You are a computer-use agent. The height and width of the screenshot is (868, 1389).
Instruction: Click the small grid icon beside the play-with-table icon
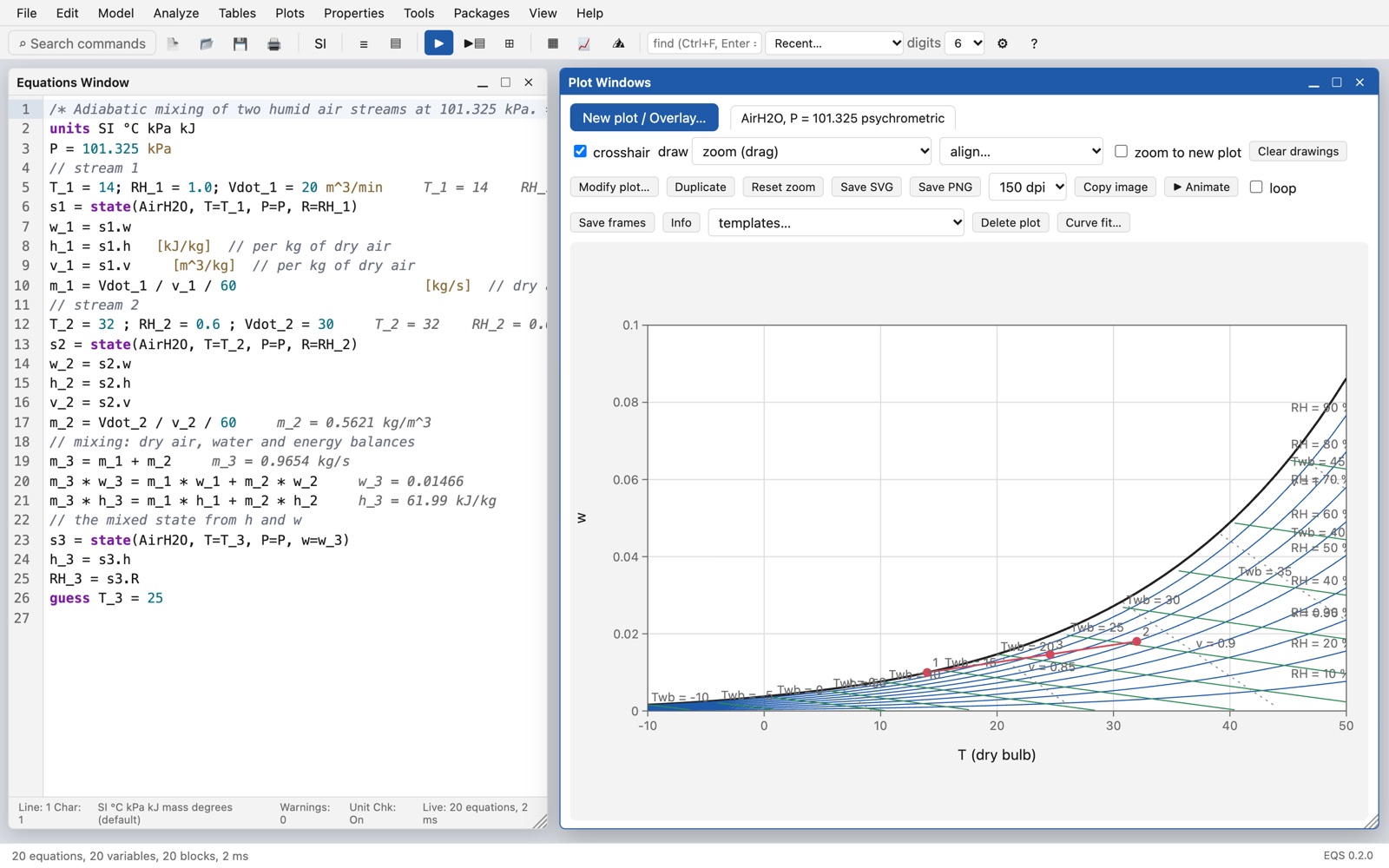(x=510, y=43)
